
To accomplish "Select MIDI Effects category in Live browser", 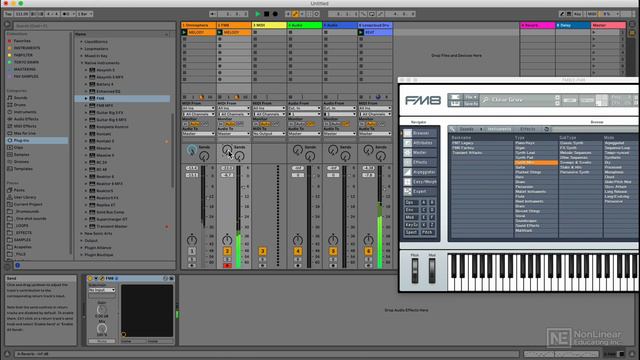I will pyautogui.click(x=25, y=126).
